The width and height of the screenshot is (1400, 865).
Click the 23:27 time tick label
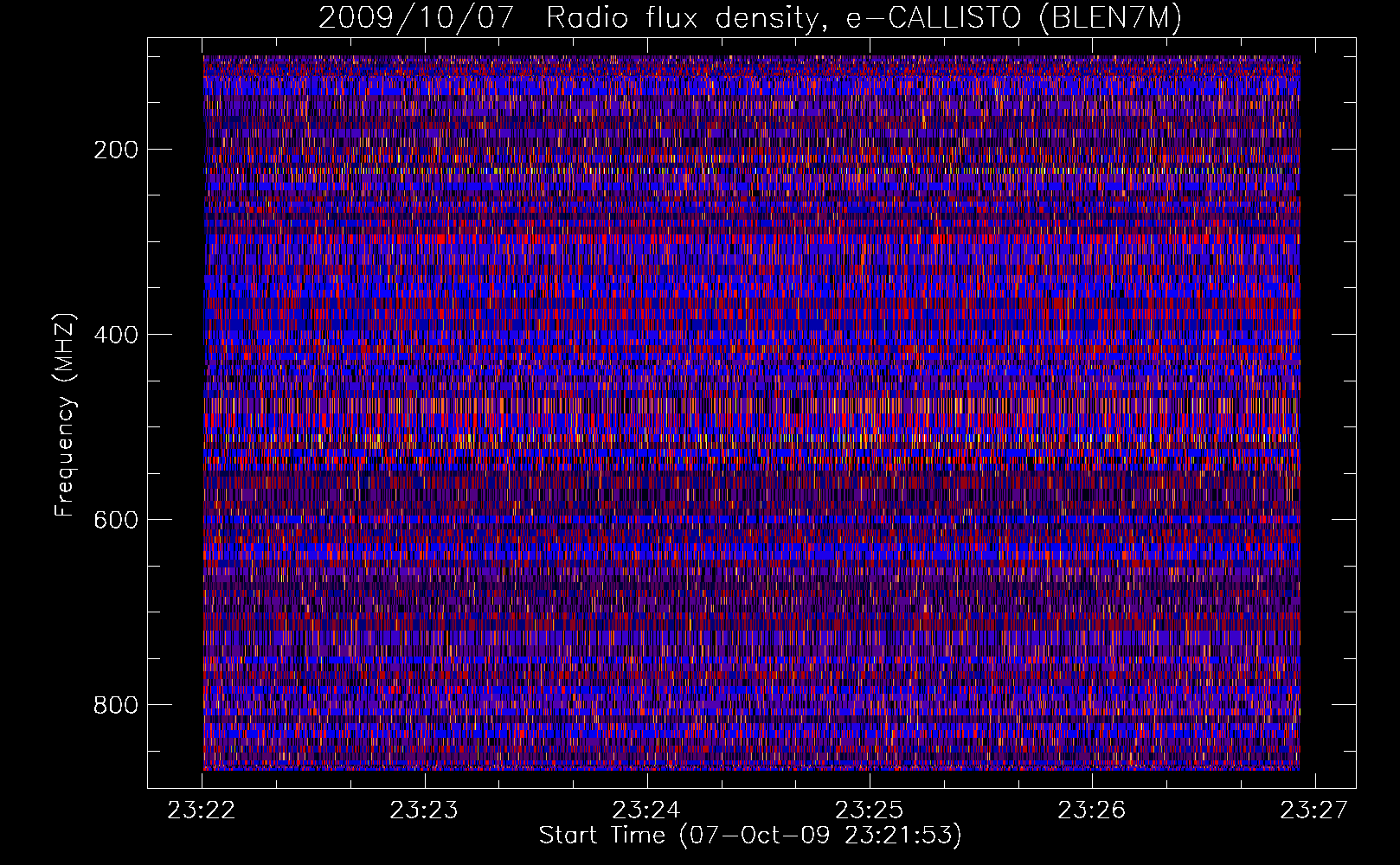(1314, 811)
